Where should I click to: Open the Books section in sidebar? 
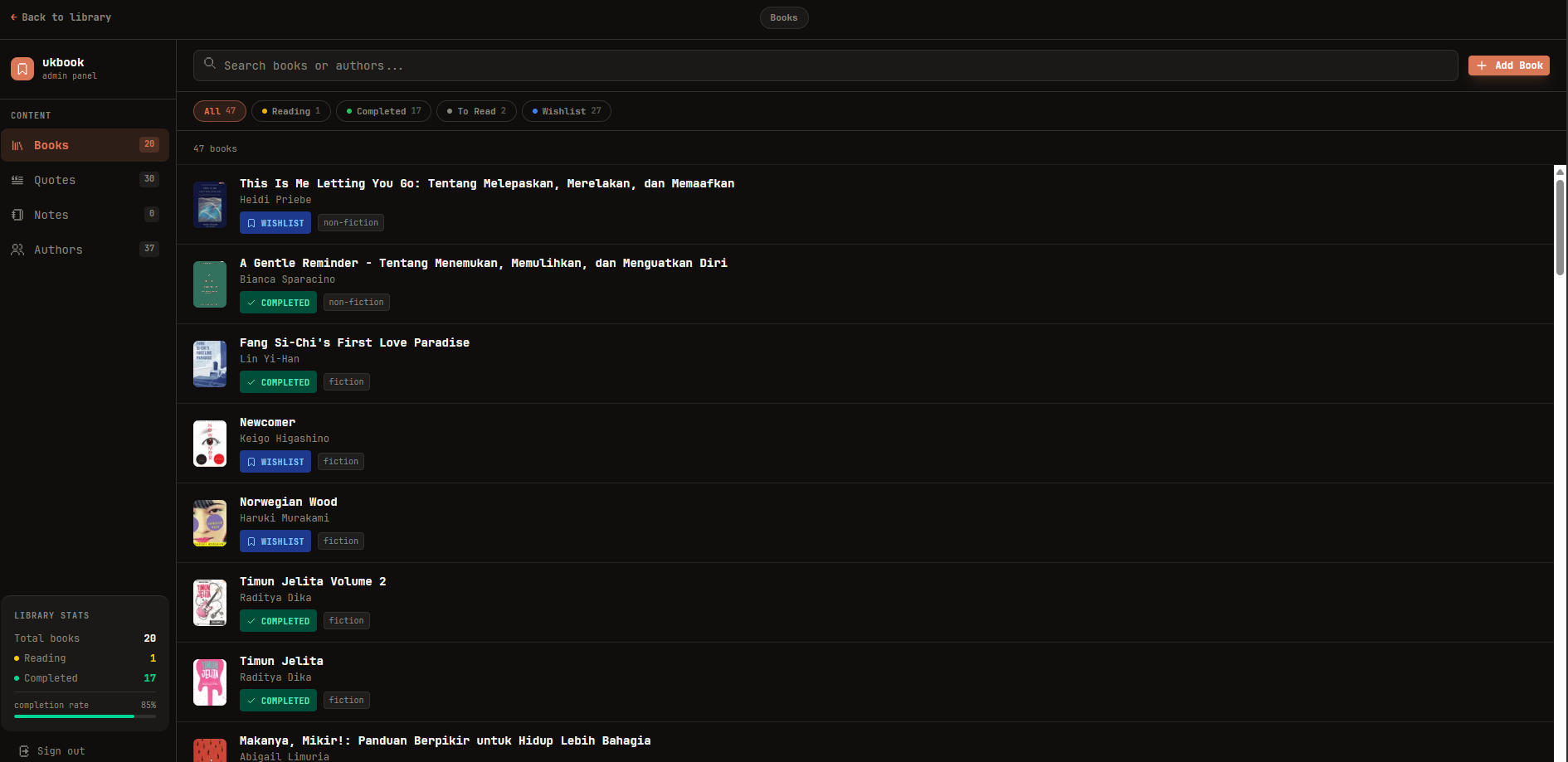[85, 145]
